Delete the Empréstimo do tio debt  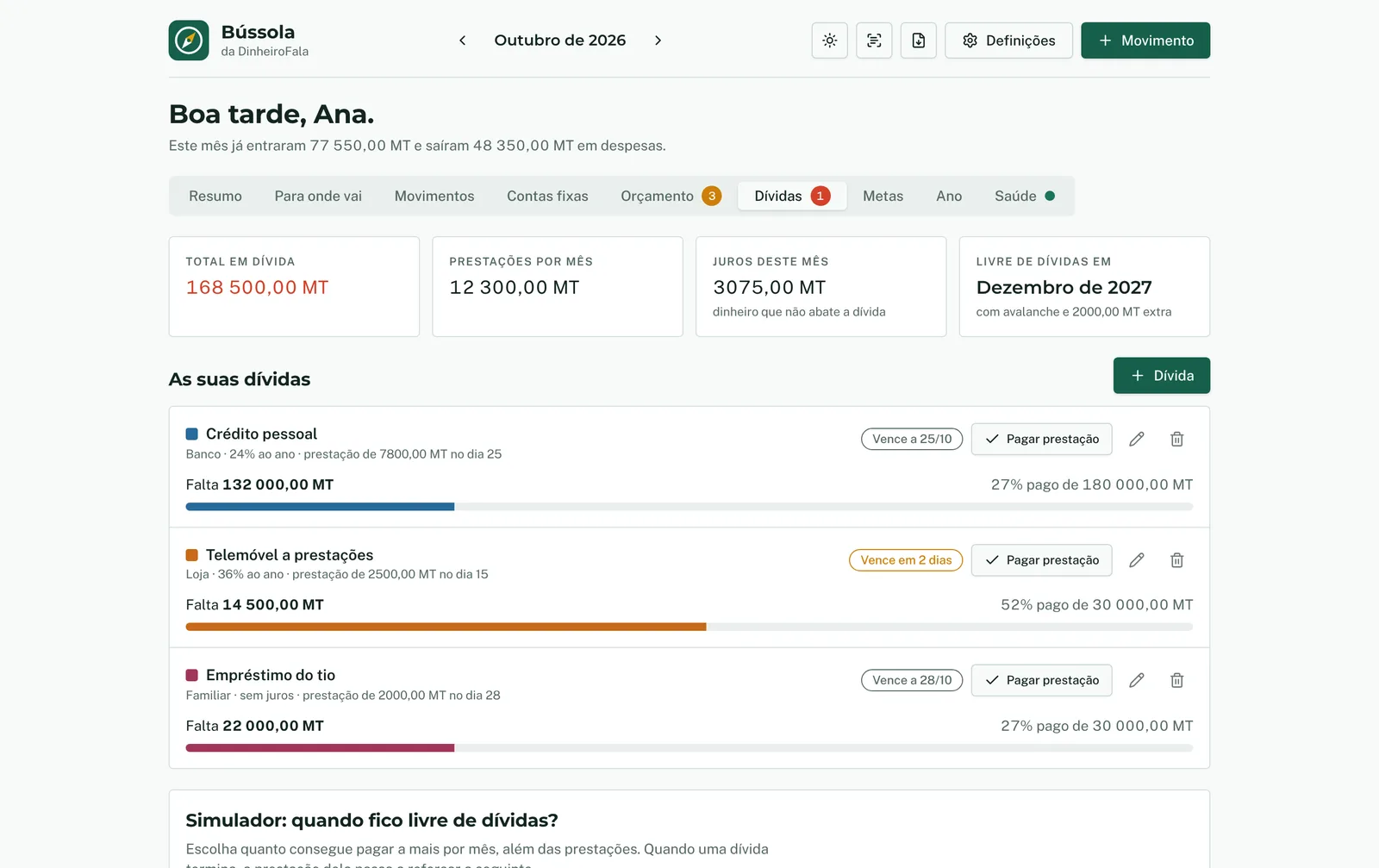tap(1176, 680)
